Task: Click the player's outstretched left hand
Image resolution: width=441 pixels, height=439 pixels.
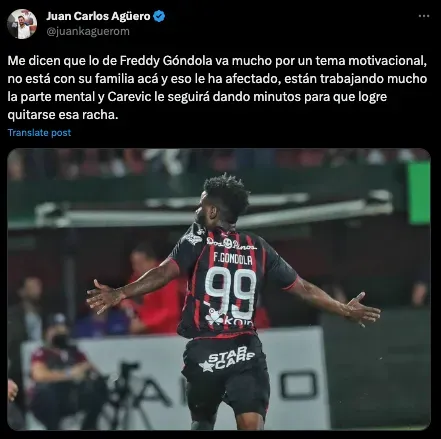Action: (x=103, y=296)
